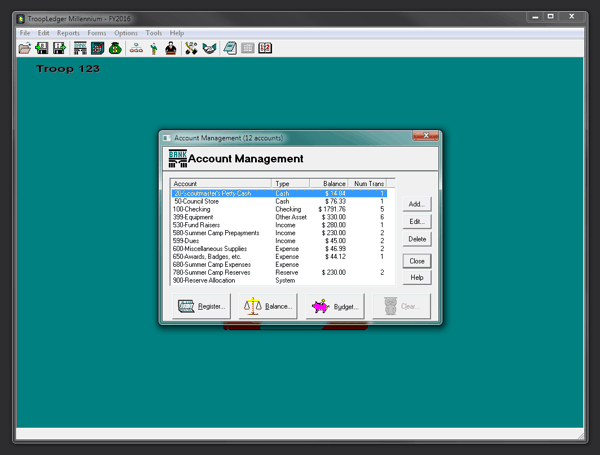Click the Add... button
This screenshot has height=455, width=600.
(417, 204)
